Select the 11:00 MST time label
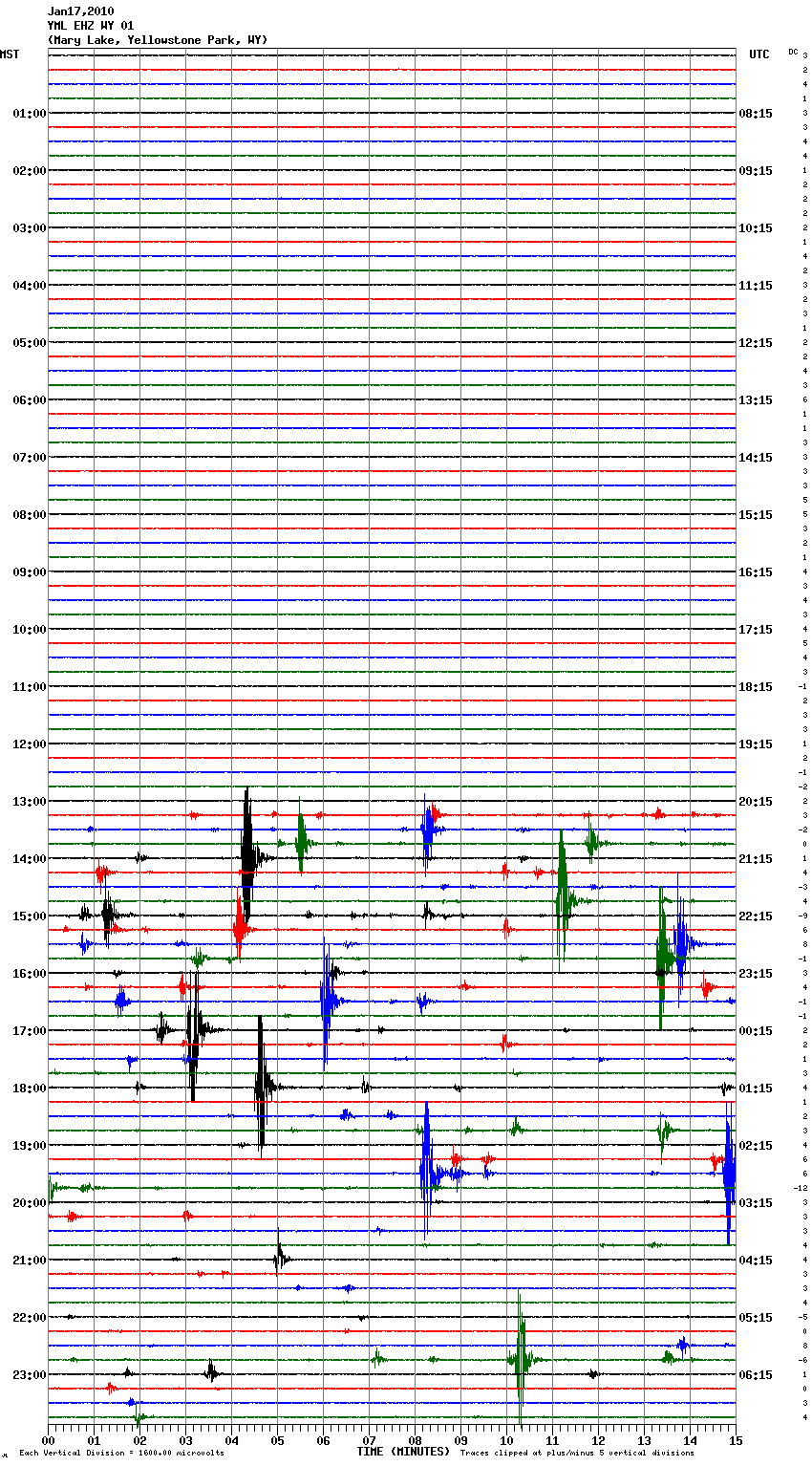The height and width of the screenshot is (1466, 812). [x=30, y=687]
